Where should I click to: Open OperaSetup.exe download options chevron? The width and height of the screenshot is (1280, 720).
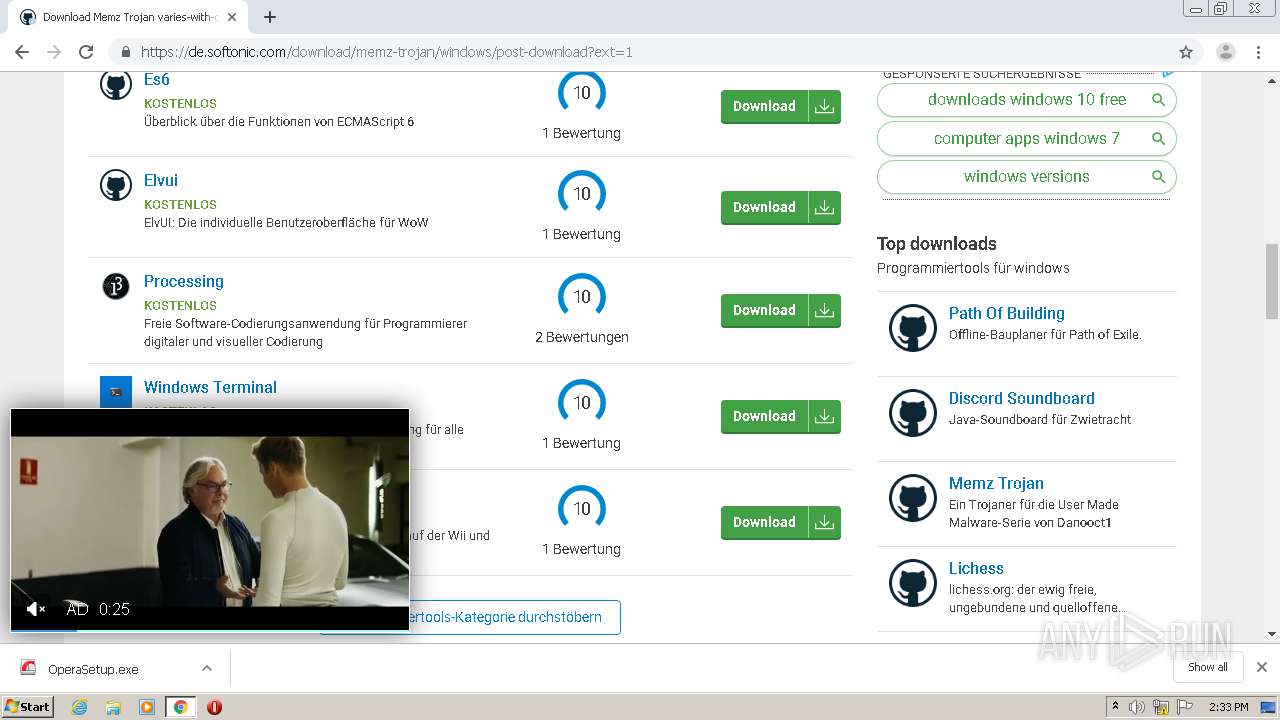click(x=207, y=669)
